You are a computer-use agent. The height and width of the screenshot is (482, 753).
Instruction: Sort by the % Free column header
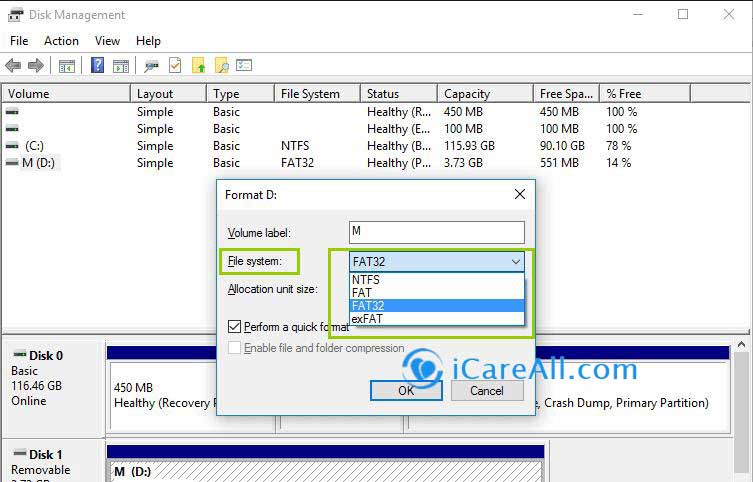pyautogui.click(x=645, y=94)
